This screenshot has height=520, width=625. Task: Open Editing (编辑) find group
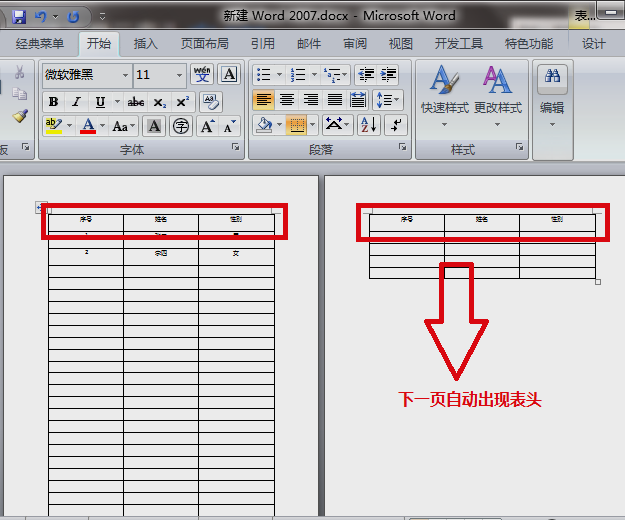[552, 96]
